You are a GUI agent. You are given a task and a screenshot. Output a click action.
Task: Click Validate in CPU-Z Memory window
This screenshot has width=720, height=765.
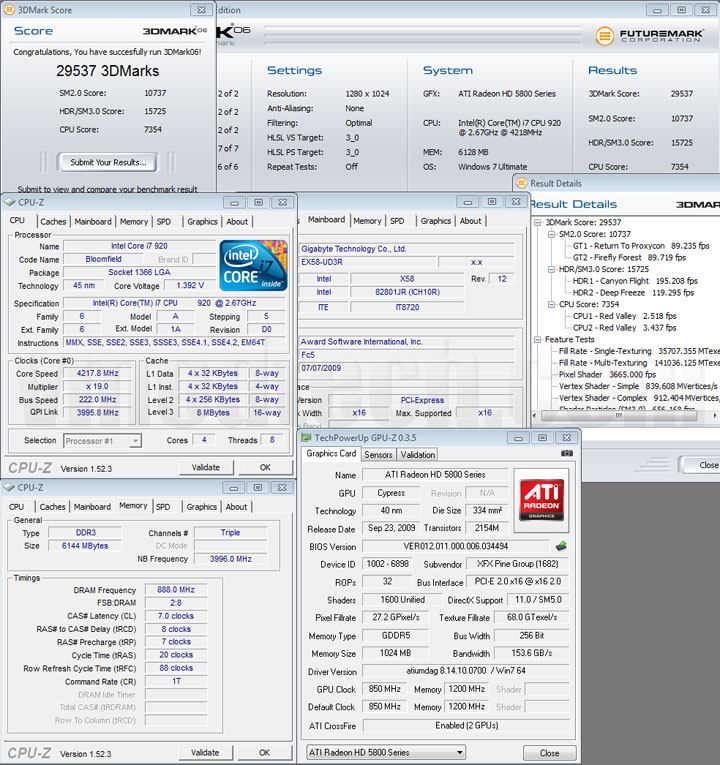[205, 753]
